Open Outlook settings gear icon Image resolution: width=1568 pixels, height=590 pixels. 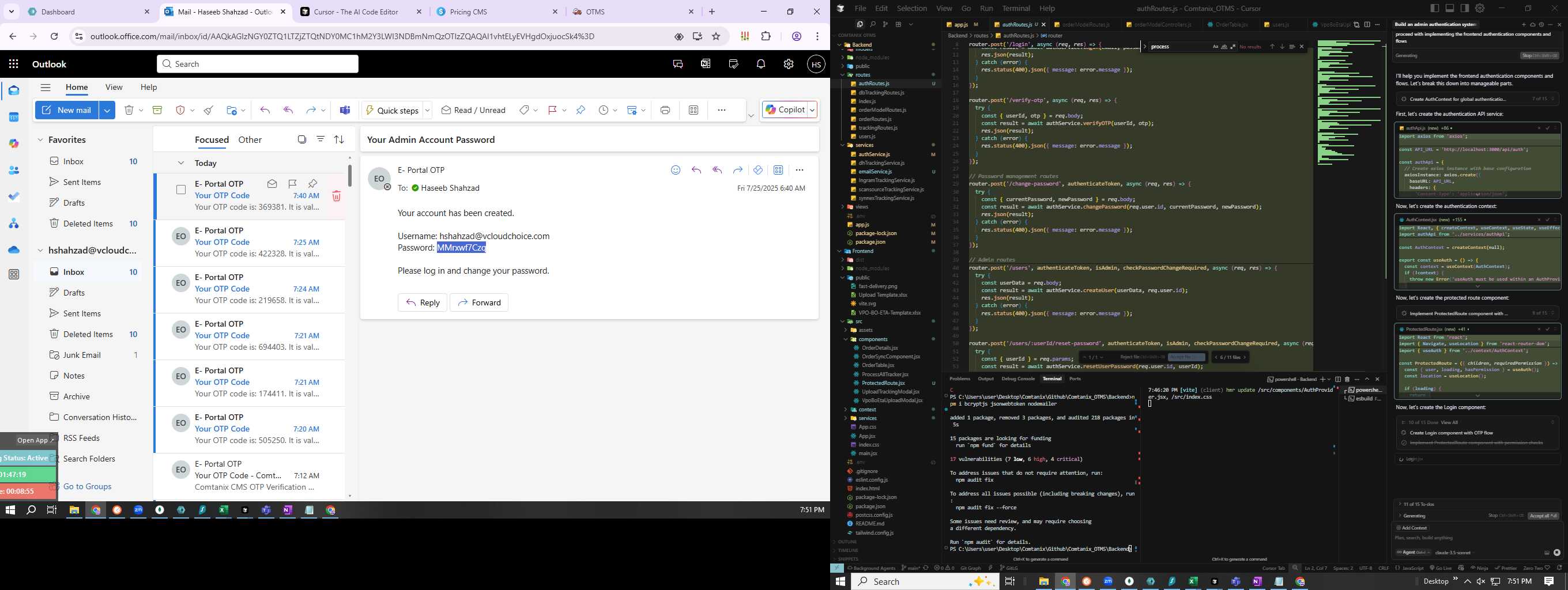(x=788, y=64)
